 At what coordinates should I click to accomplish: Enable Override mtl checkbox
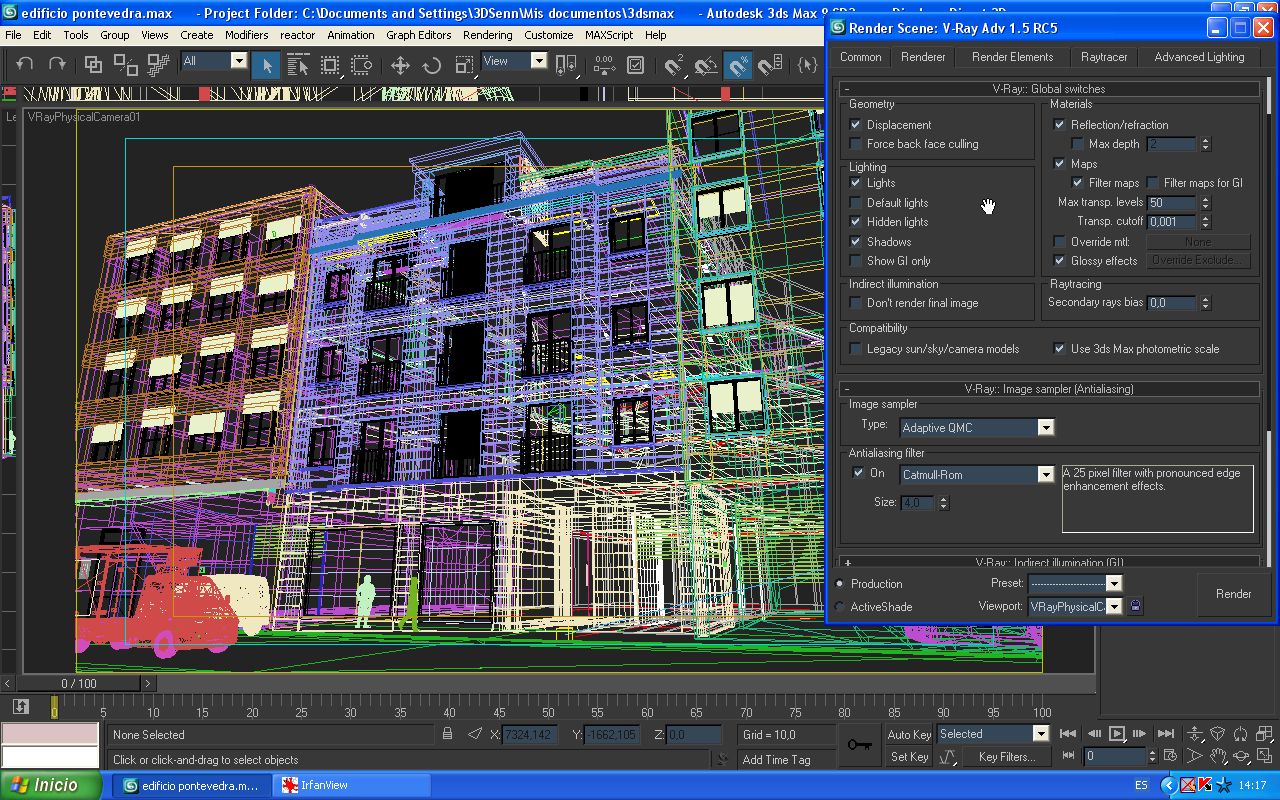tap(1060, 242)
